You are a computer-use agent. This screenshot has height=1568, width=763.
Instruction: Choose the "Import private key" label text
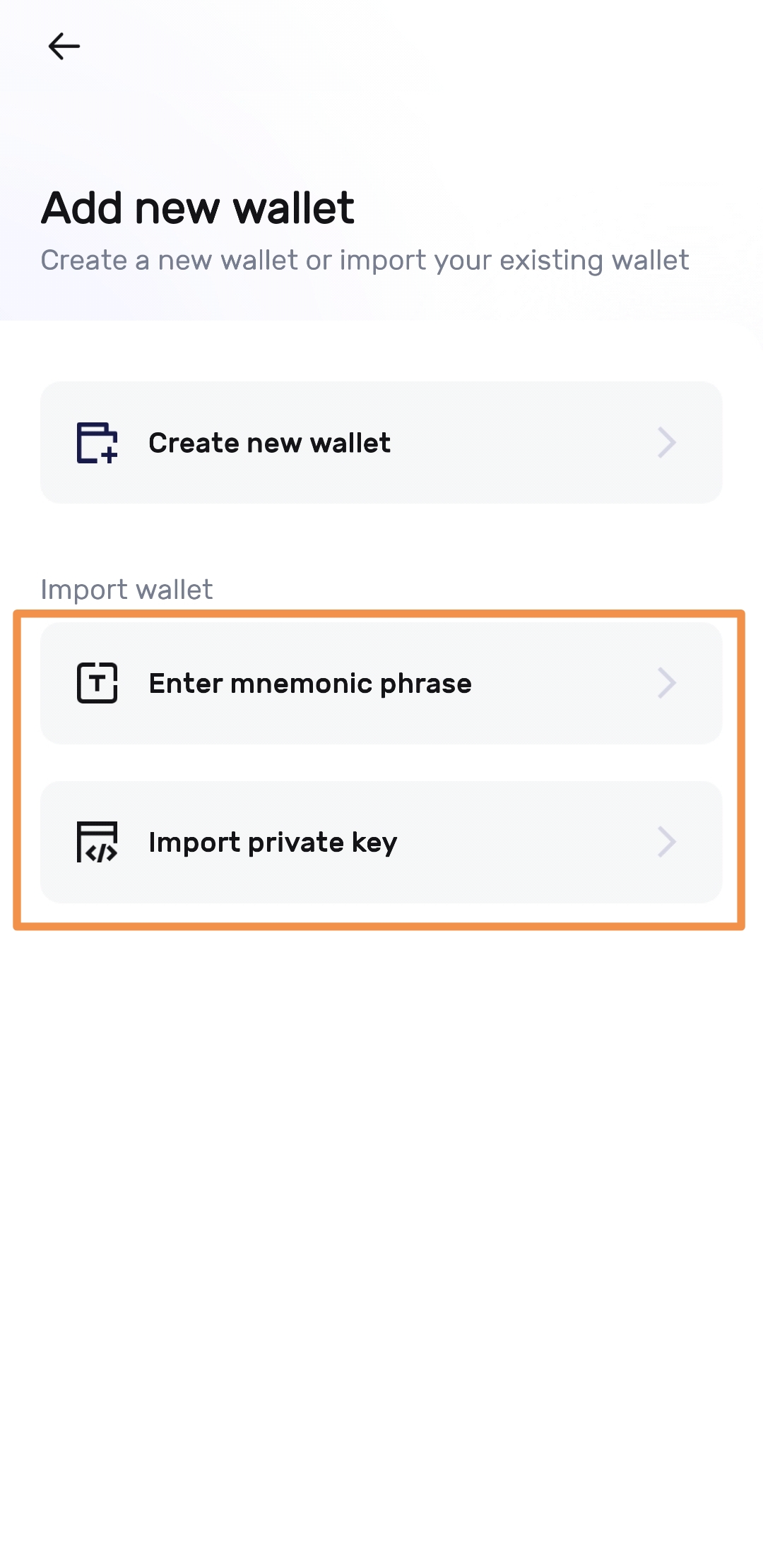click(273, 842)
